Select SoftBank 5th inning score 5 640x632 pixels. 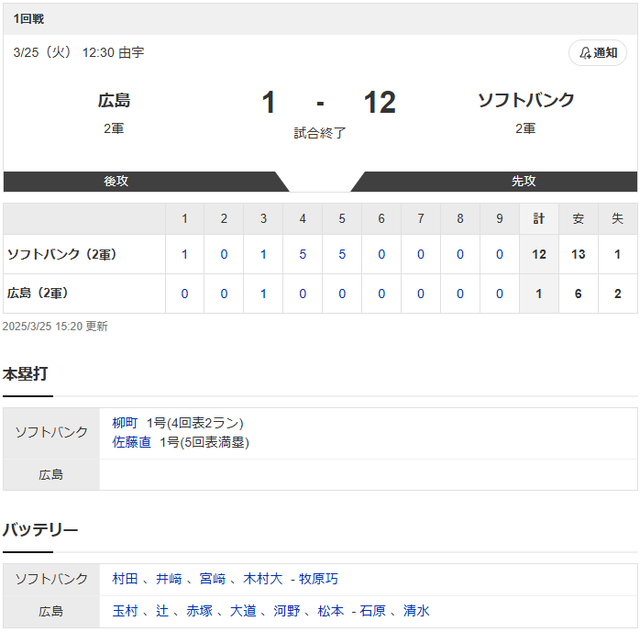coord(342,254)
